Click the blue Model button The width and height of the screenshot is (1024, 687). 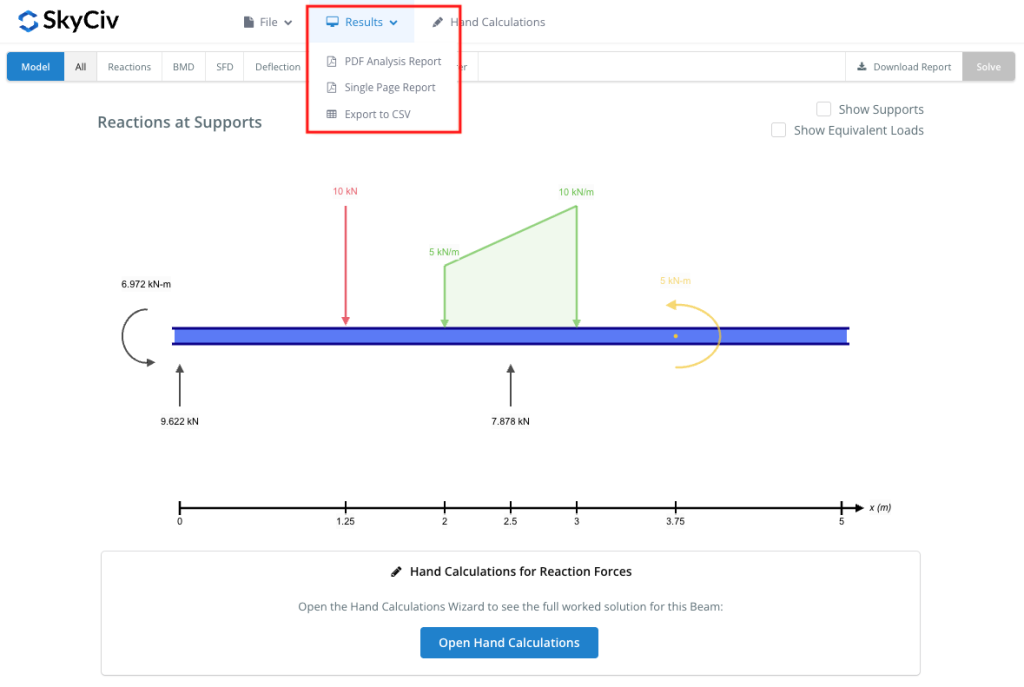[36, 67]
